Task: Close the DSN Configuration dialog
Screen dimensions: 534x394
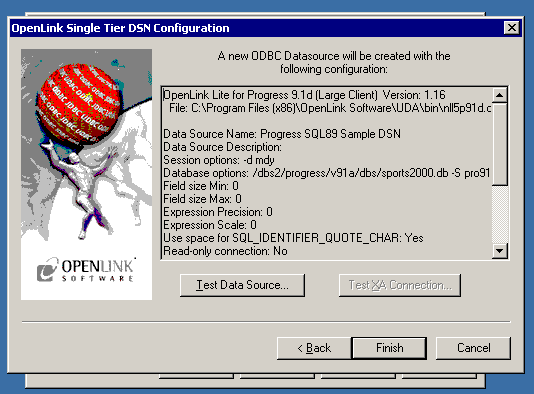Action: [512, 28]
